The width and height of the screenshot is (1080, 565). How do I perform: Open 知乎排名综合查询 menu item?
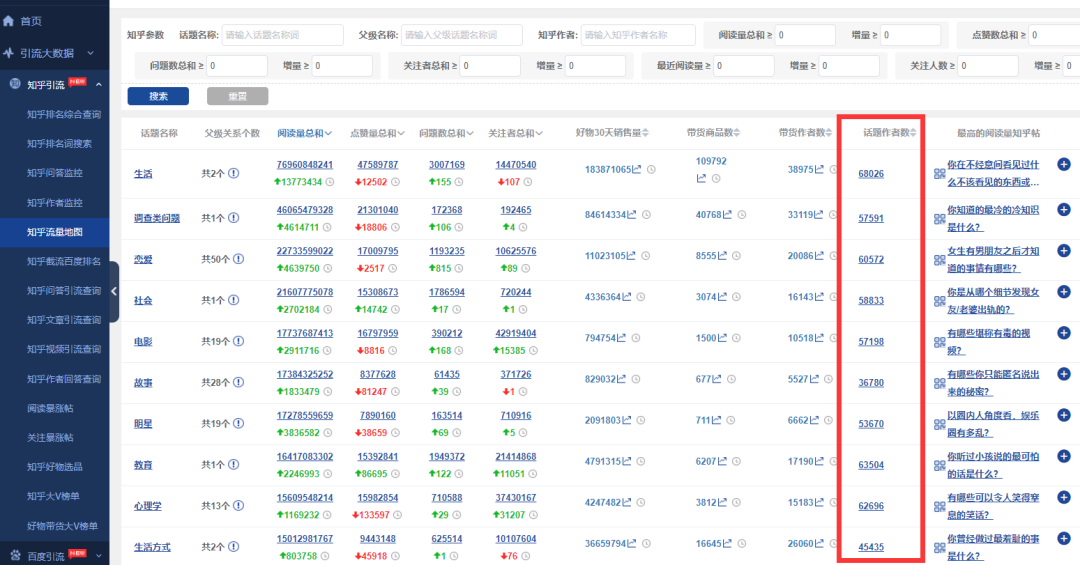tap(64, 114)
